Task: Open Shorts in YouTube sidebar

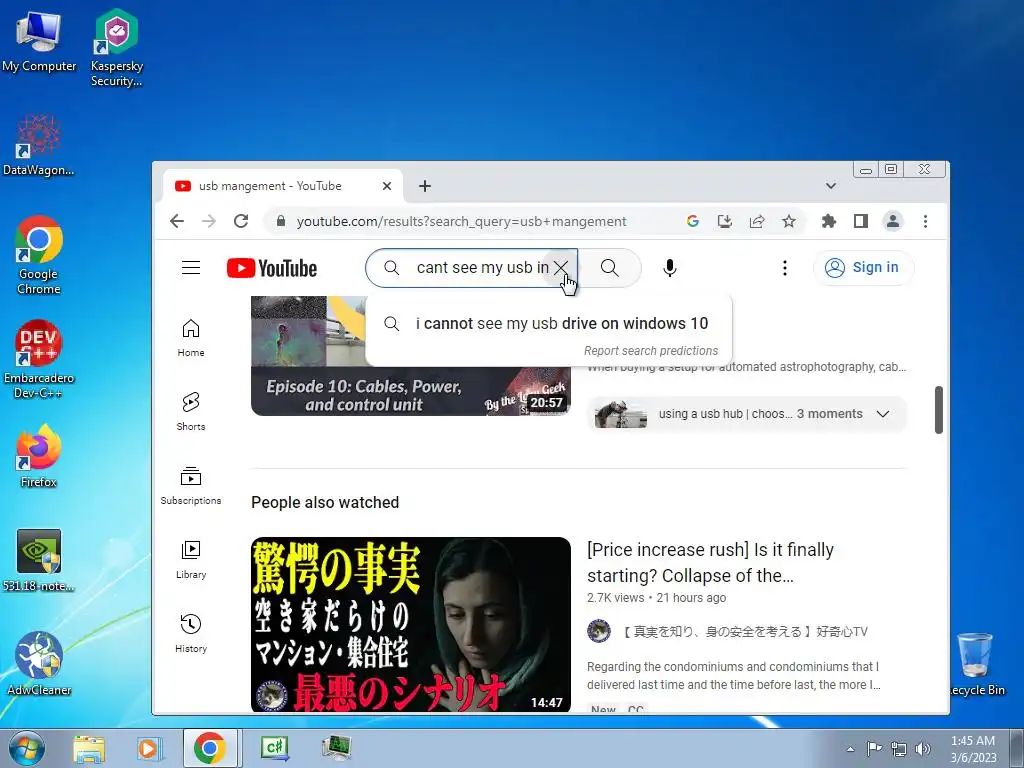Action: (191, 411)
